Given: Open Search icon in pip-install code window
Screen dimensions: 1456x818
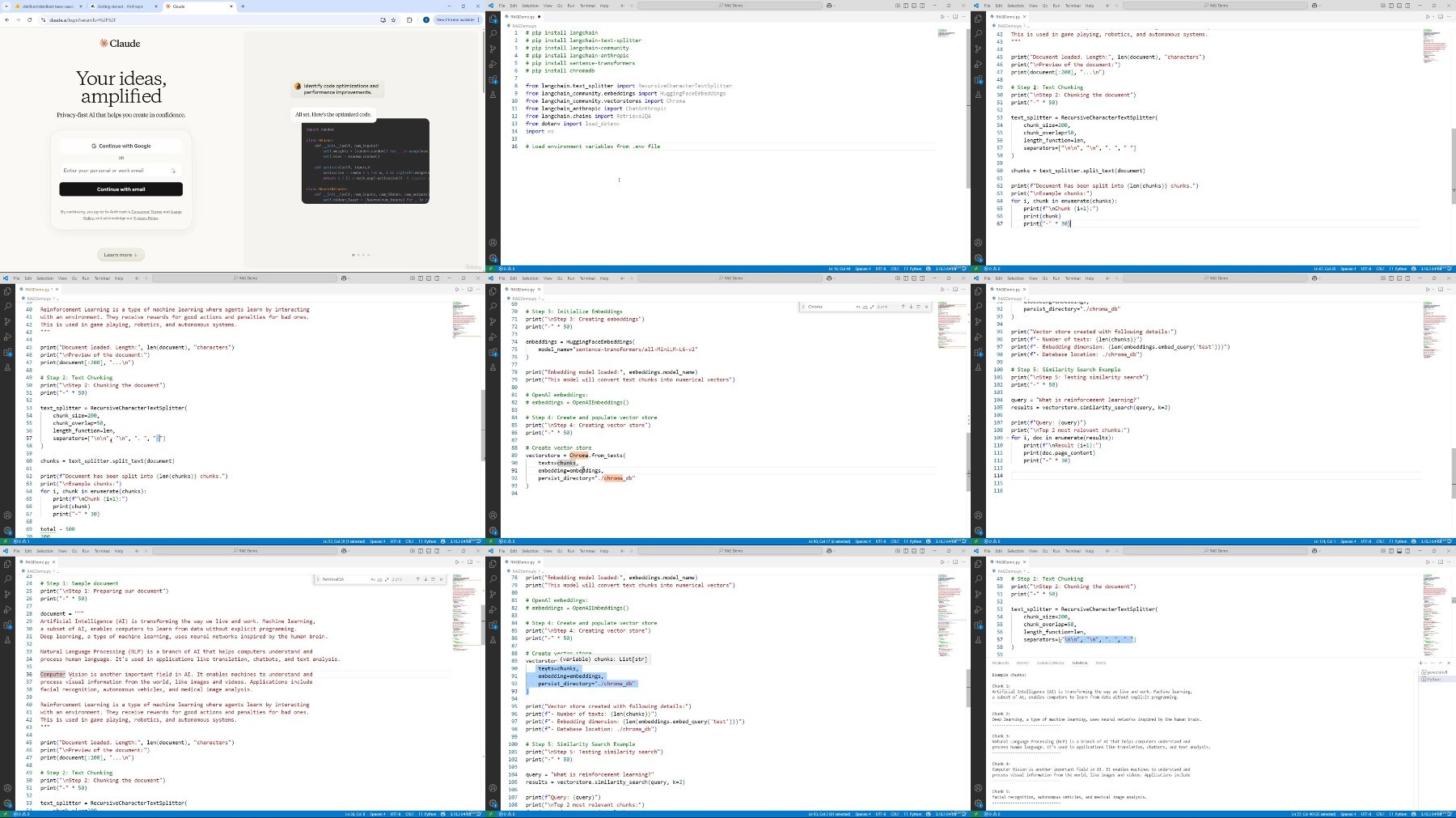Looking at the screenshot, I should pos(493,33).
